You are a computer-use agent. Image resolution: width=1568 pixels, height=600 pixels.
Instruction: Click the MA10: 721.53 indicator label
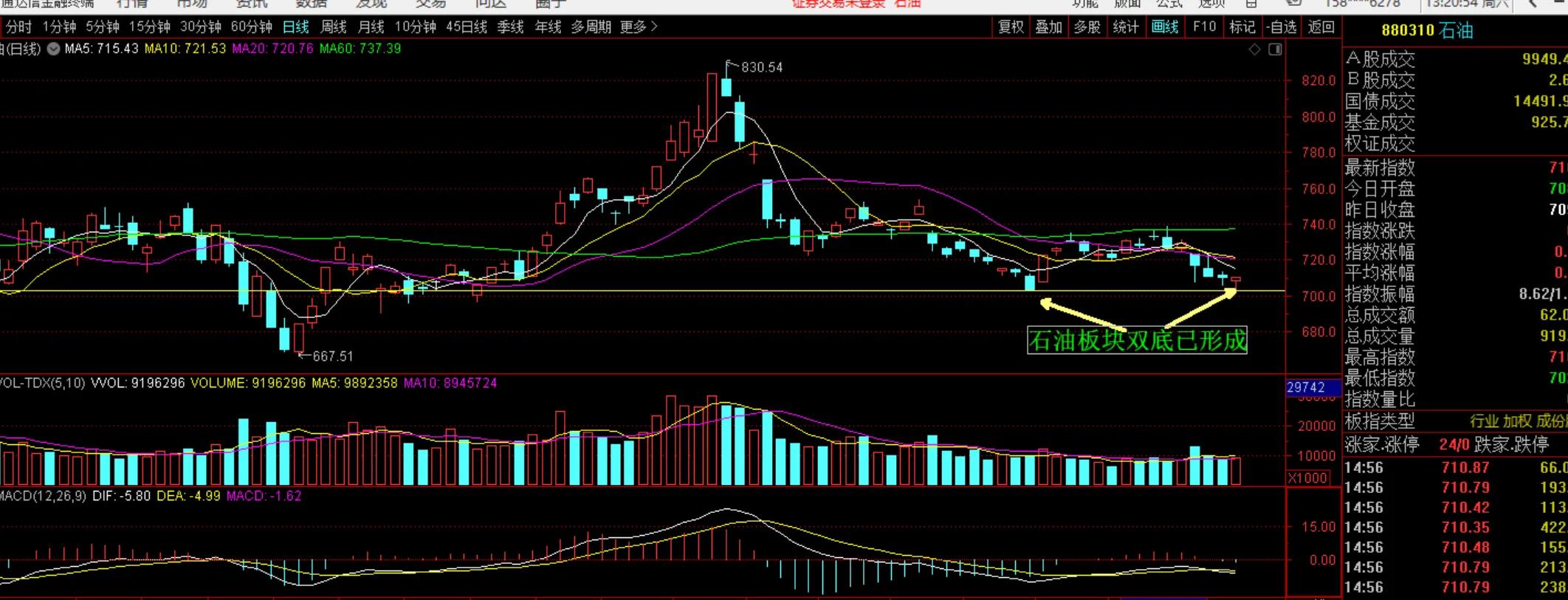[185, 49]
